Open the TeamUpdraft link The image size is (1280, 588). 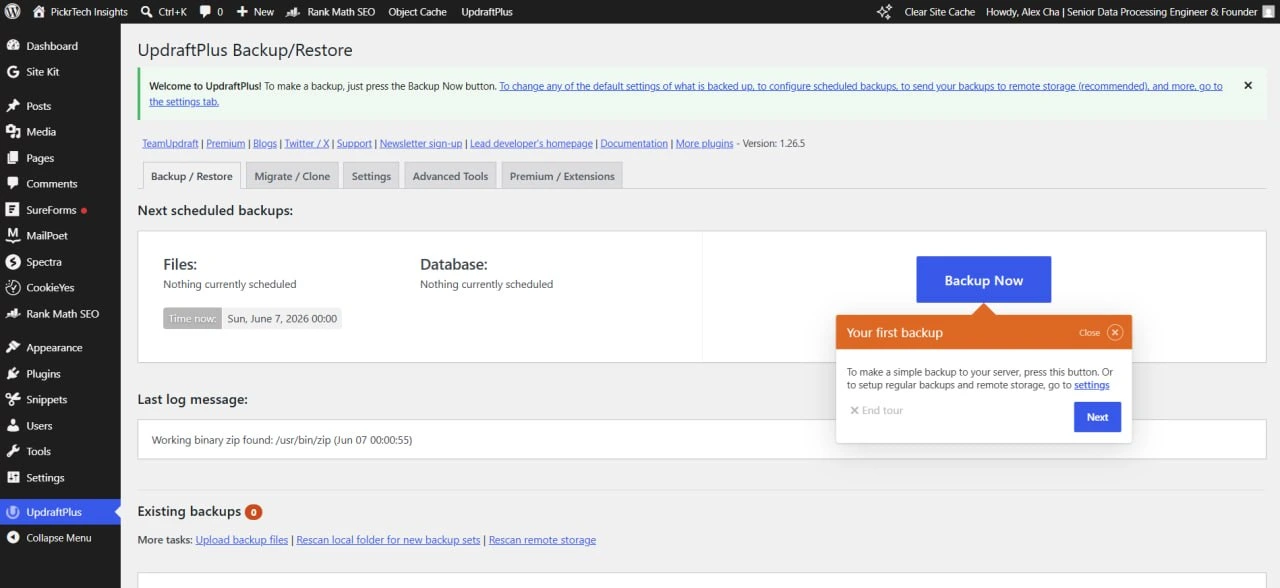171,144
